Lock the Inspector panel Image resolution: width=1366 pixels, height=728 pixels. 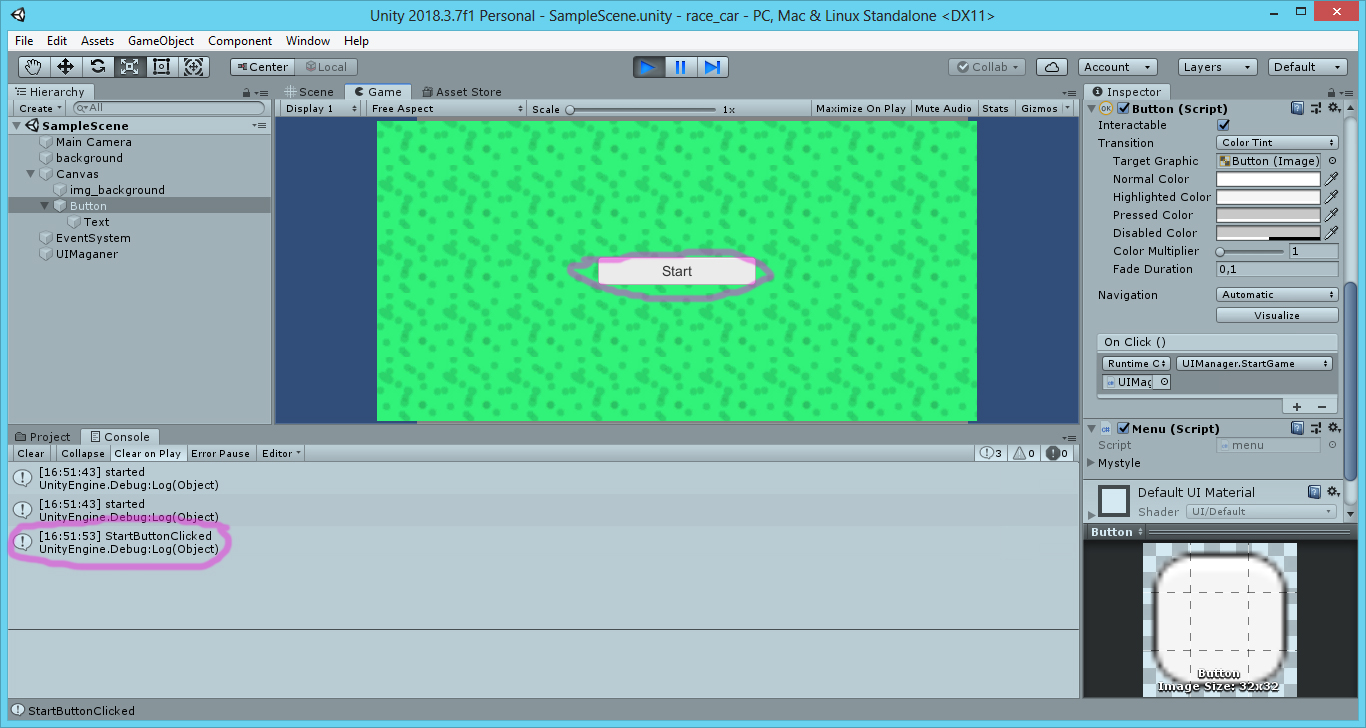click(1331, 92)
